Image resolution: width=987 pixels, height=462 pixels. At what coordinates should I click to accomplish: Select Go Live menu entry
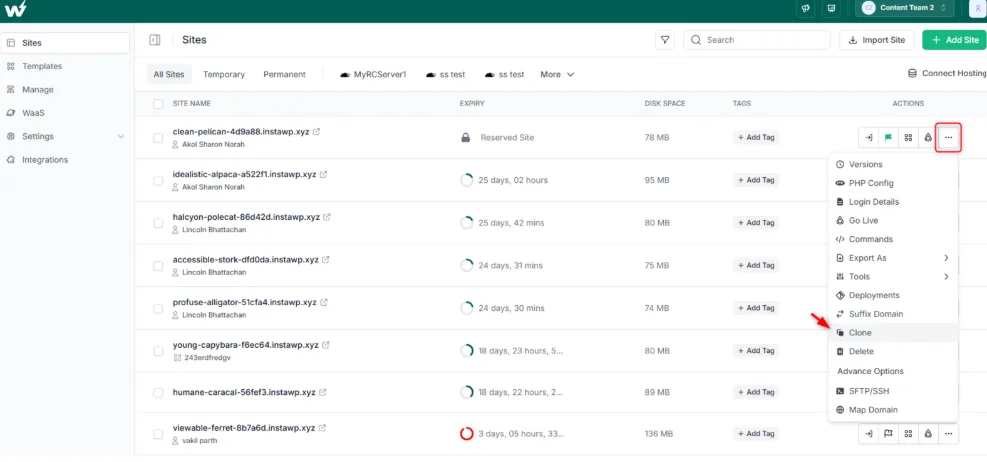tap(893, 221)
